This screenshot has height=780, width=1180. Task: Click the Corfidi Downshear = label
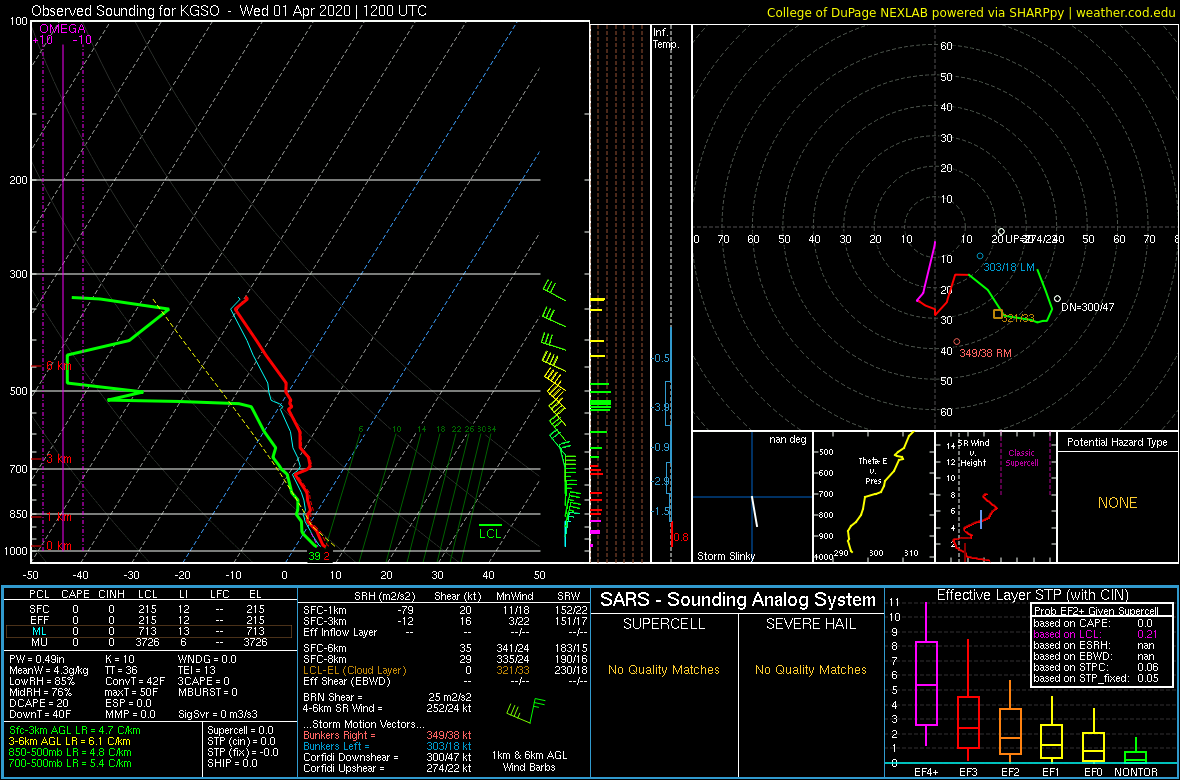352,757
